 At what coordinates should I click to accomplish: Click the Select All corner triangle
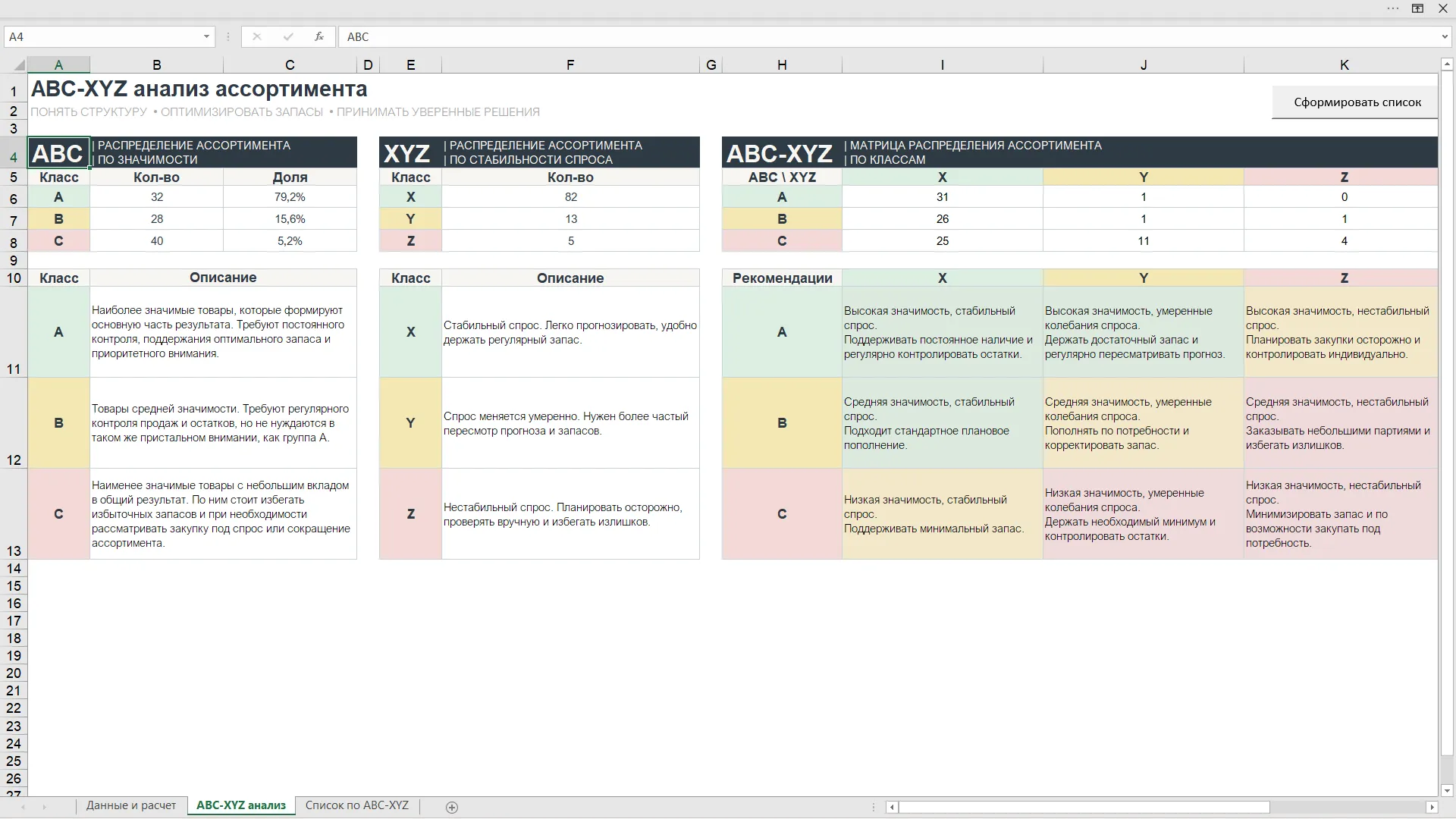click(x=20, y=65)
